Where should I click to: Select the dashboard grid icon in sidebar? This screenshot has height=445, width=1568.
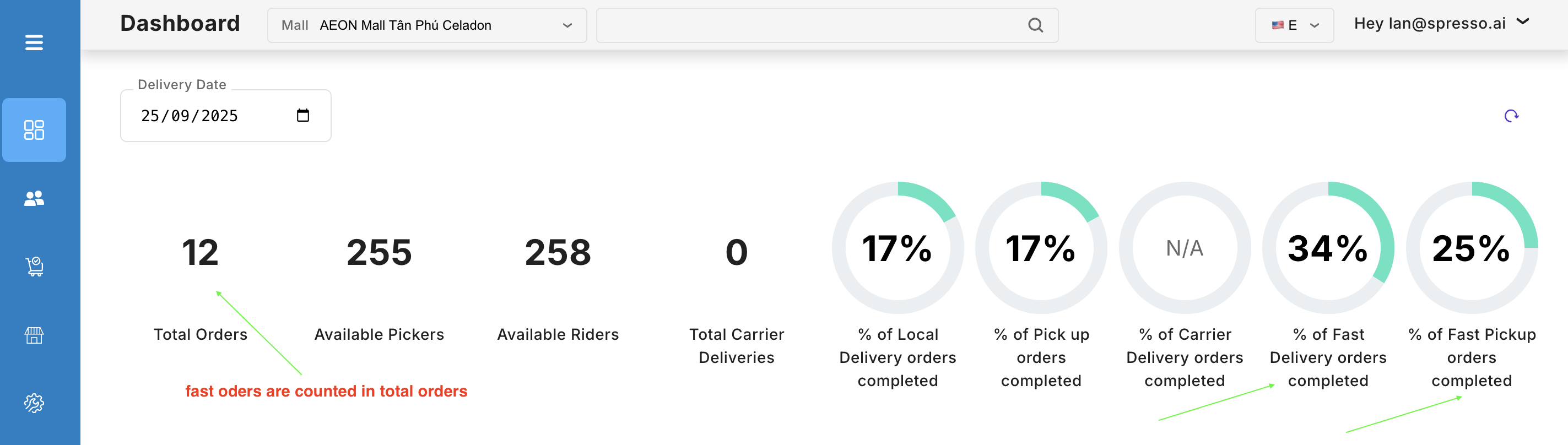coord(34,129)
